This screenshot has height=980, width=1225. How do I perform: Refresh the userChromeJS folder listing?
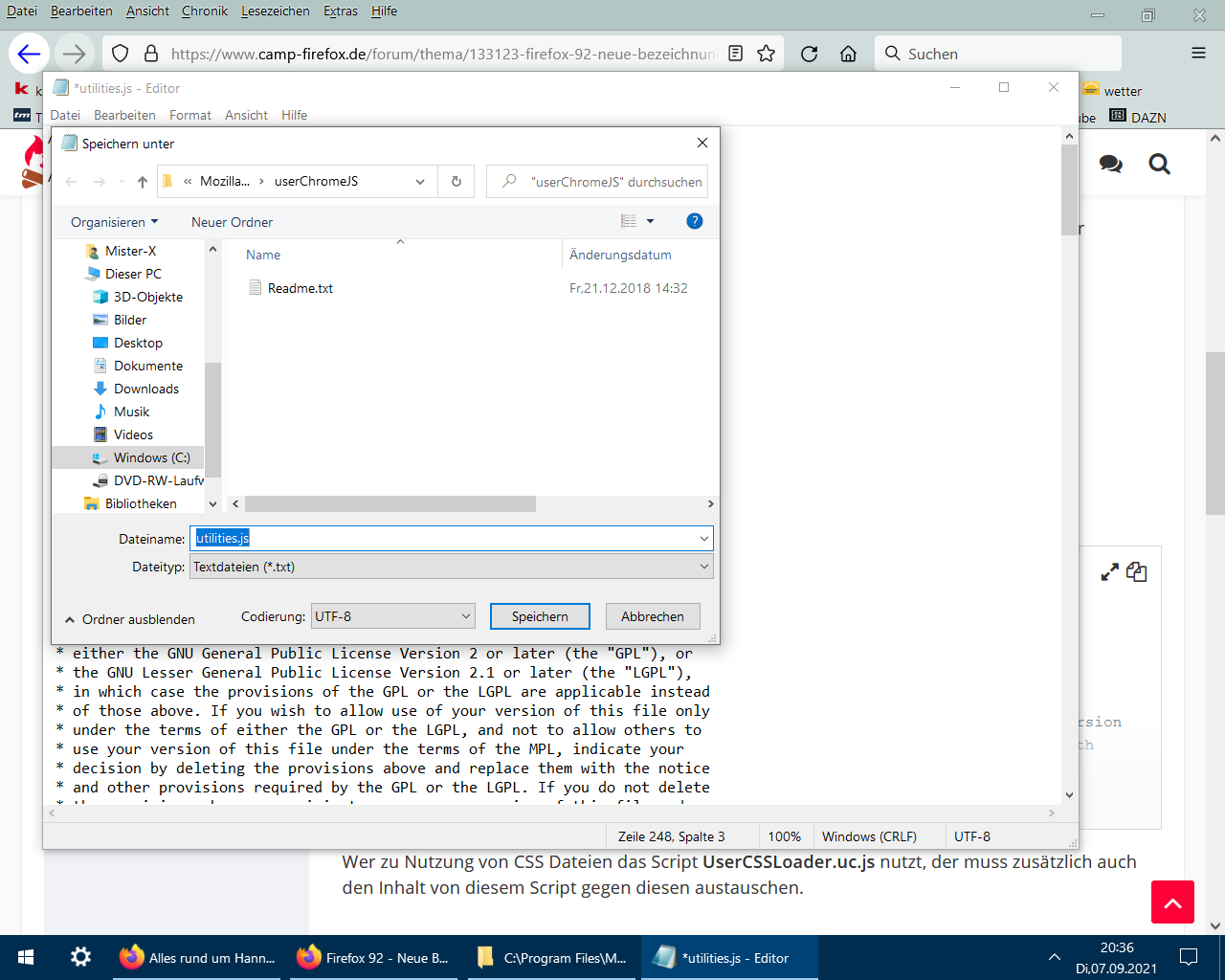[x=457, y=182]
